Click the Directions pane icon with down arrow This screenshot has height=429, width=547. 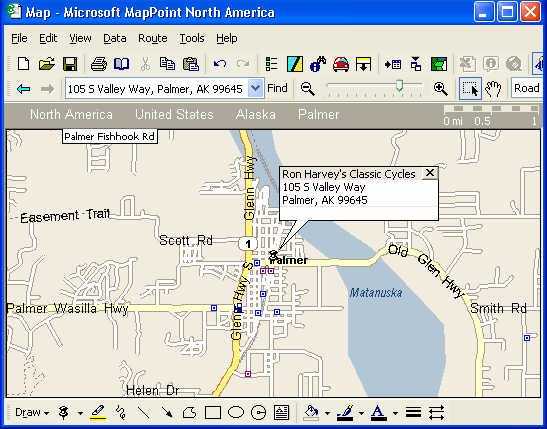pyautogui.click(x=364, y=64)
